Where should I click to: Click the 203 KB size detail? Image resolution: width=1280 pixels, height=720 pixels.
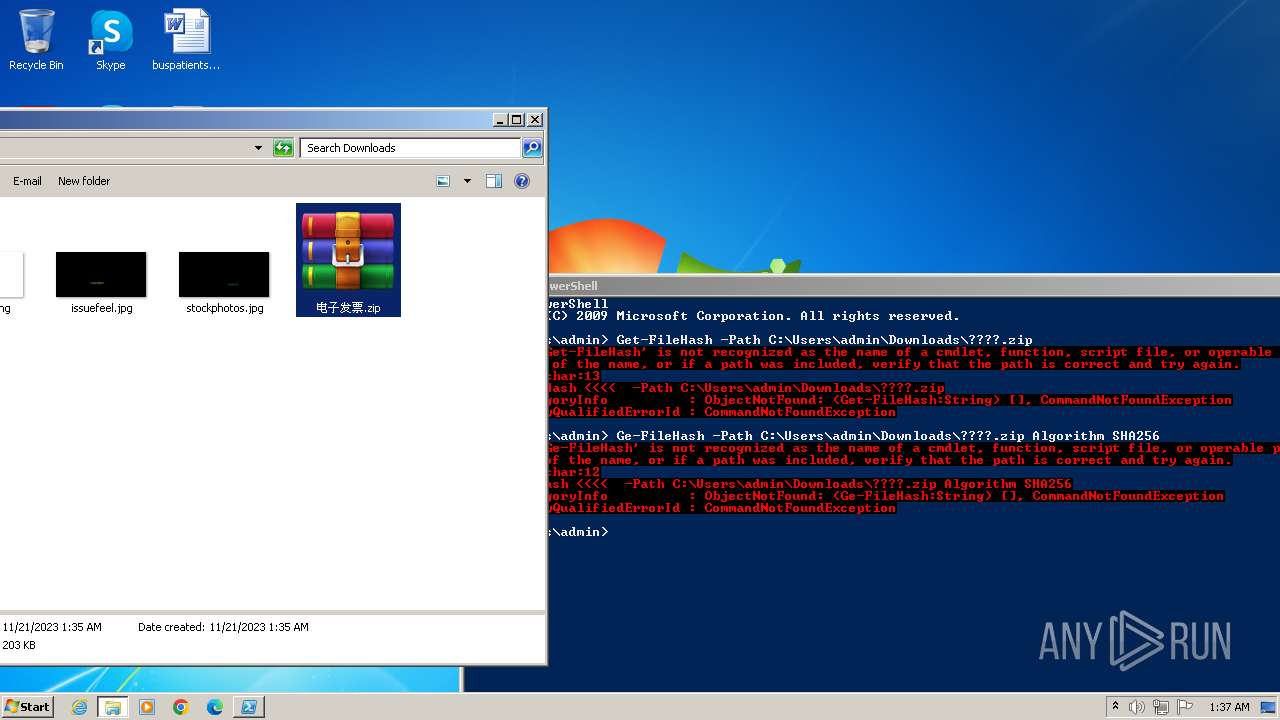(x=19, y=645)
